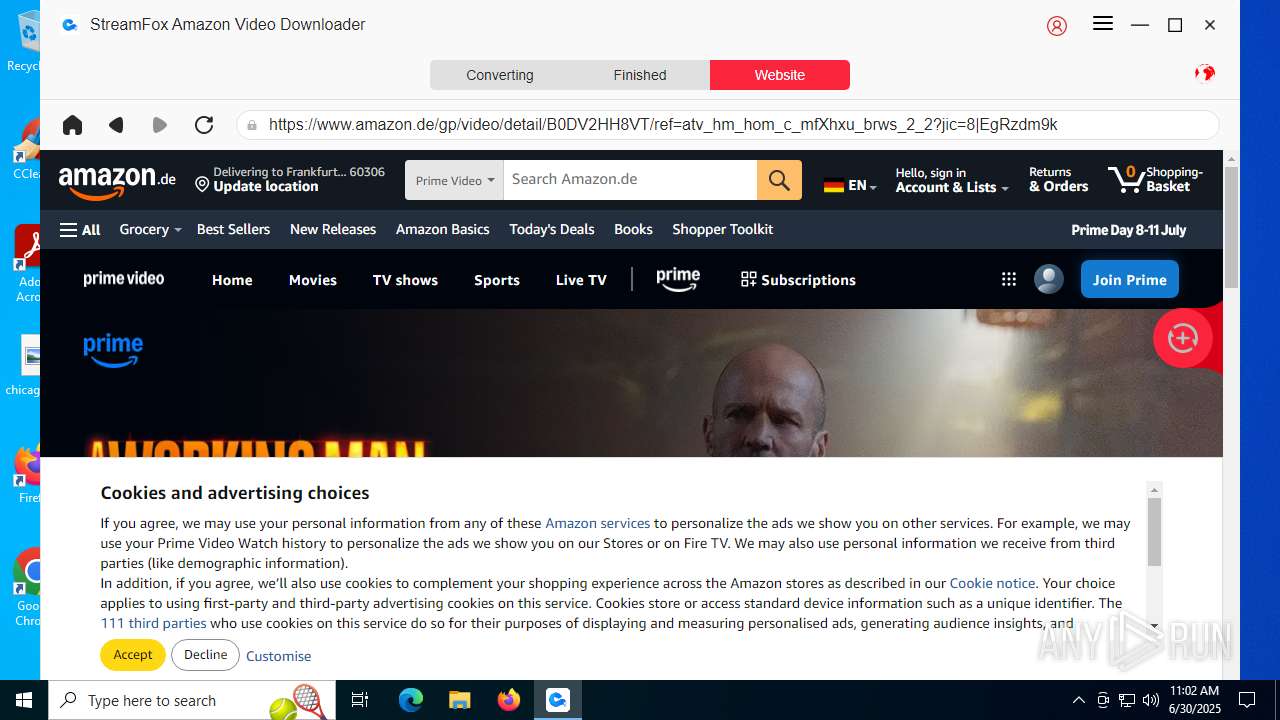This screenshot has width=1280, height=720.
Task: Click the page vertical scrollbar thumb
Action: (x=1231, y=227)
